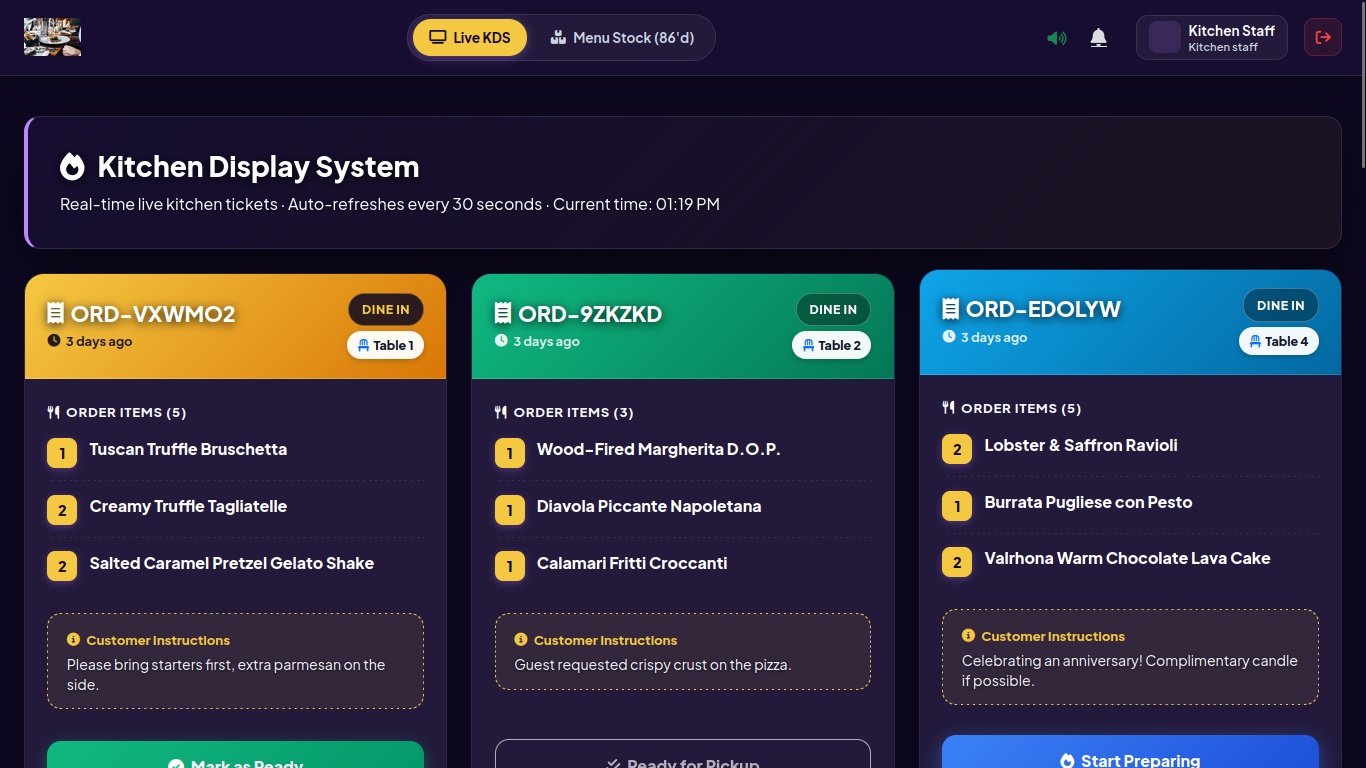Click the utensils icon beside ORDER ITEMS (3)

[501, 412]
